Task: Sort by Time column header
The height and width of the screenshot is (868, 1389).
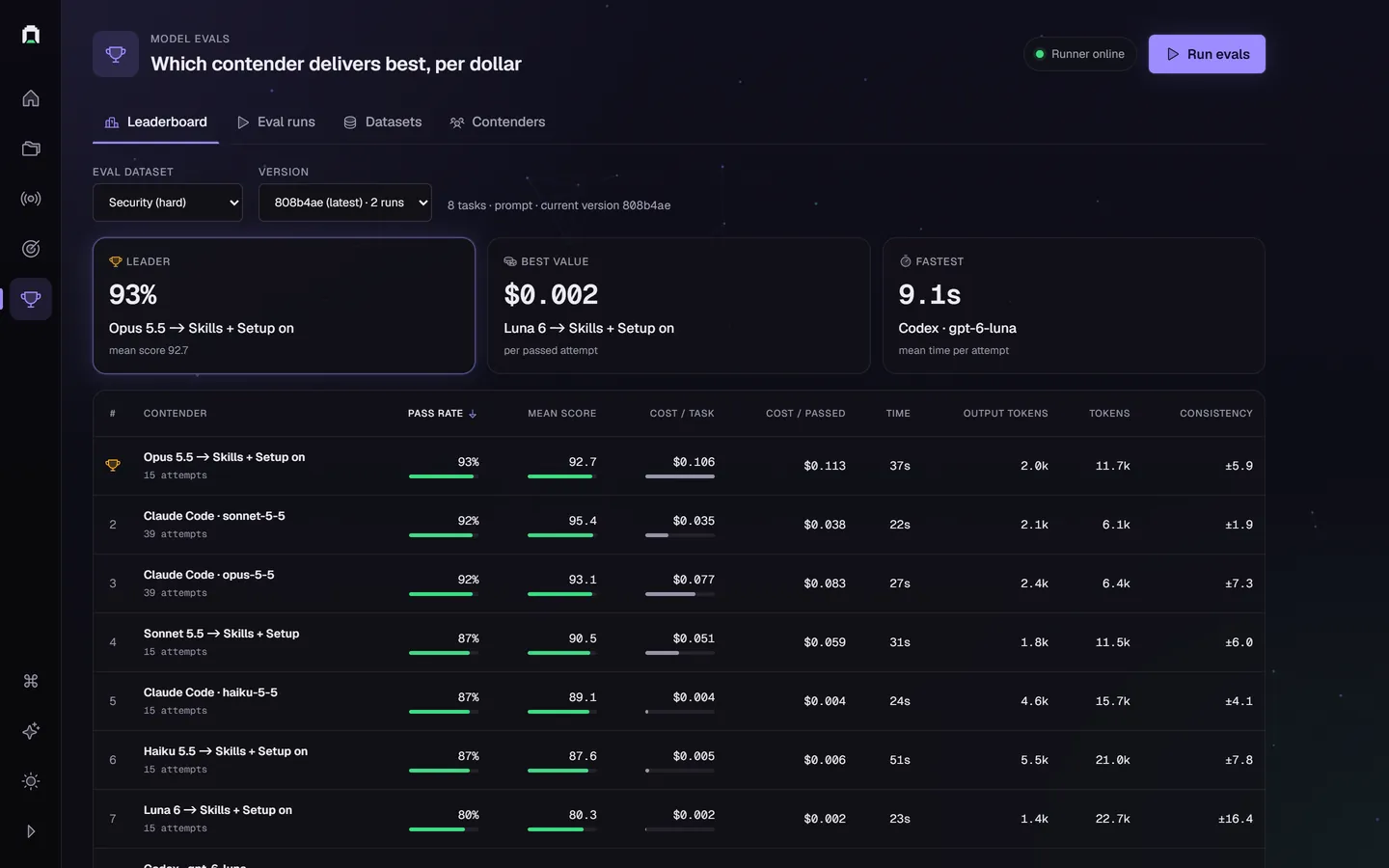Action: pos(898,414)
